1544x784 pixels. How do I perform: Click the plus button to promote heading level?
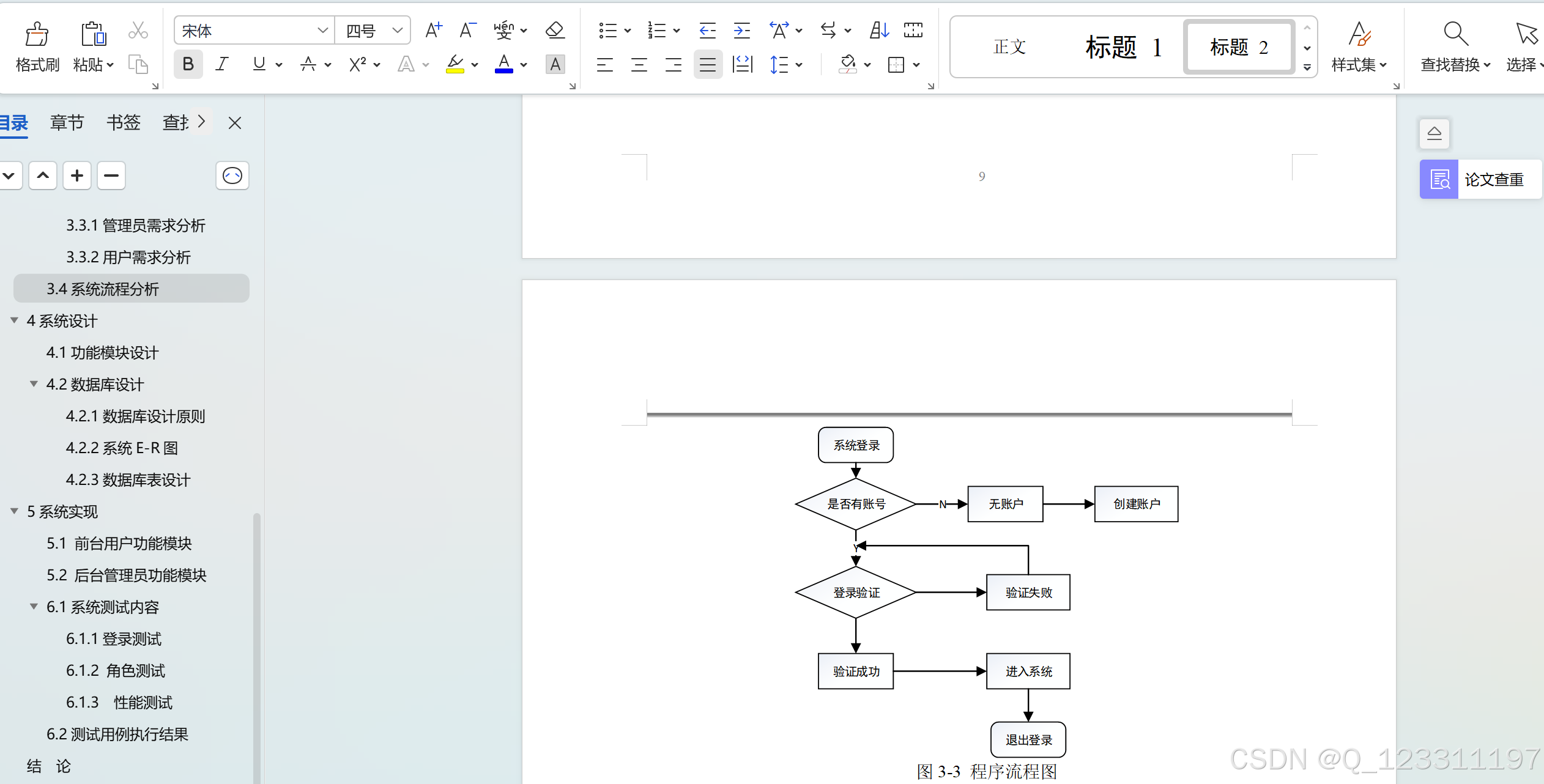(77, 176)
